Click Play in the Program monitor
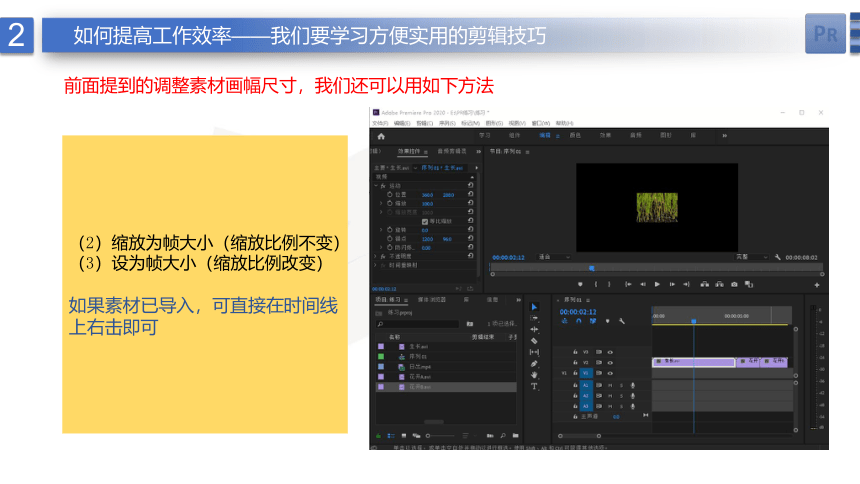This screenshot has height=484, width=860. (657, 284)
